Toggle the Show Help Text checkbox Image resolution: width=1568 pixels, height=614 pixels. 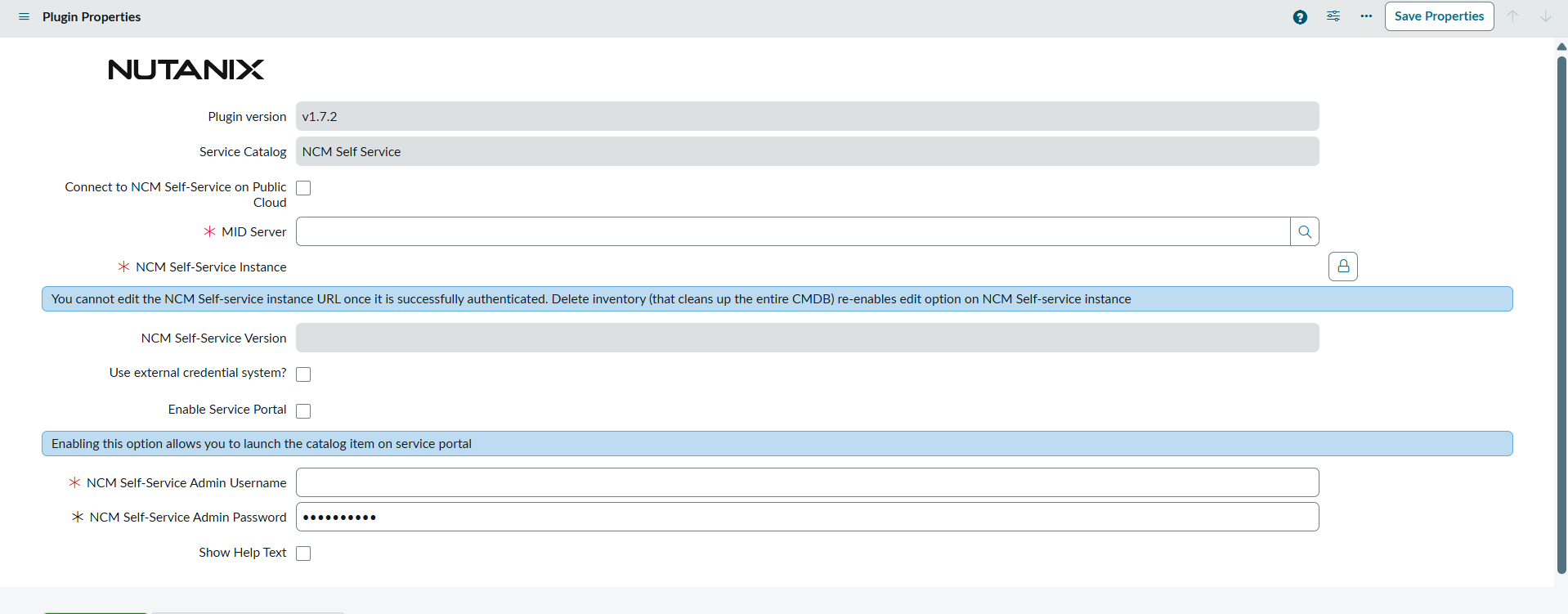click(x=303, y=553)
